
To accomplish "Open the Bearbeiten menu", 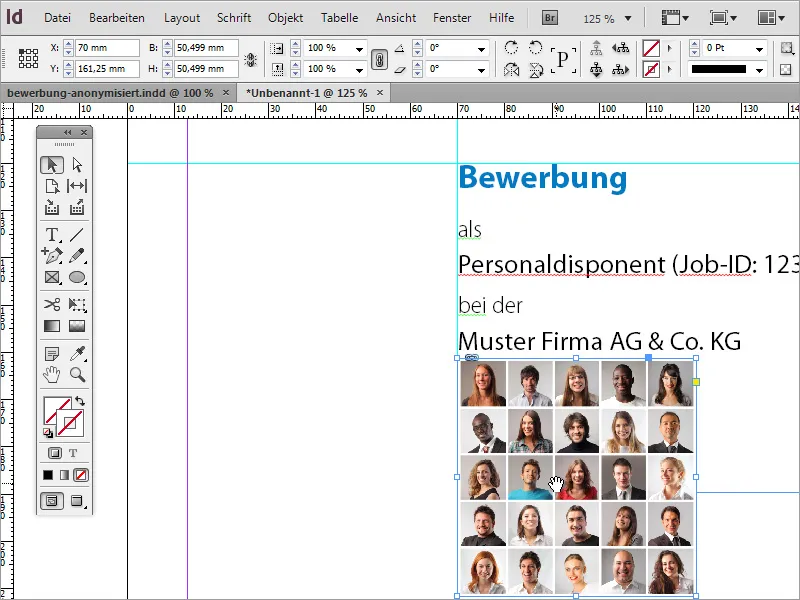I will point(117,18).
